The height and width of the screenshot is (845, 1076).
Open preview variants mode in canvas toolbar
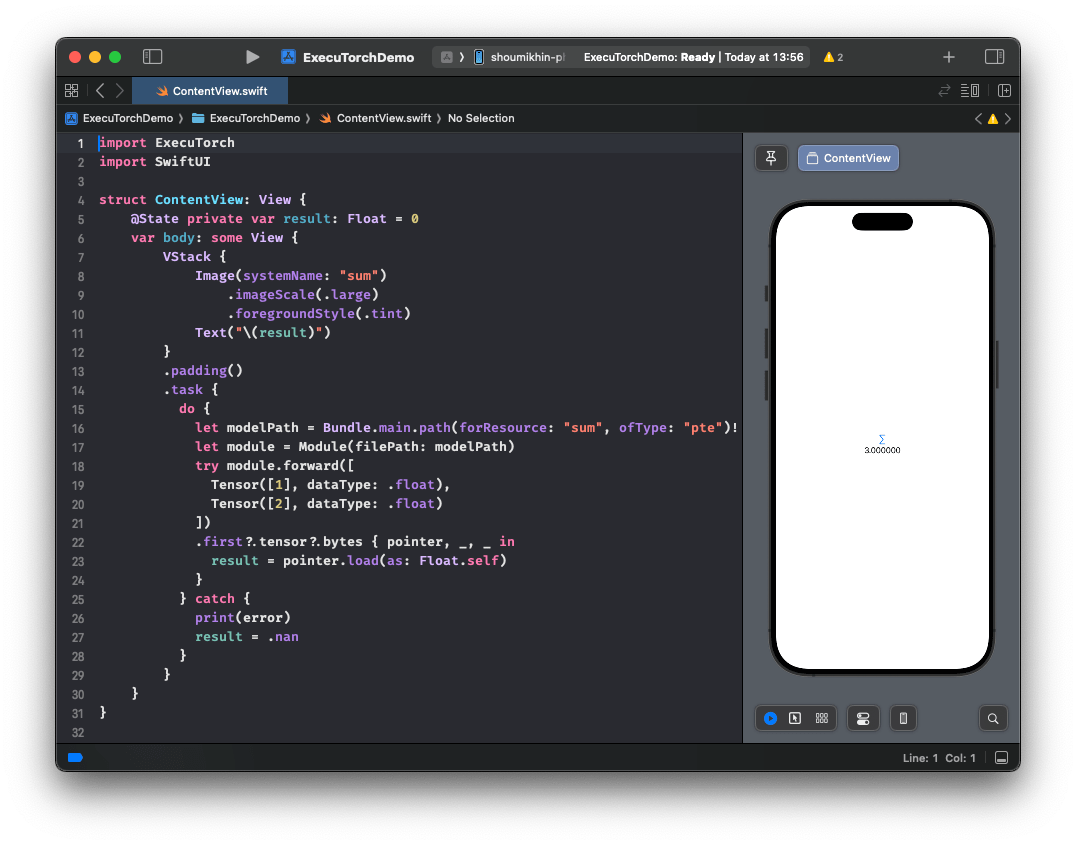[x=821, y=718]
